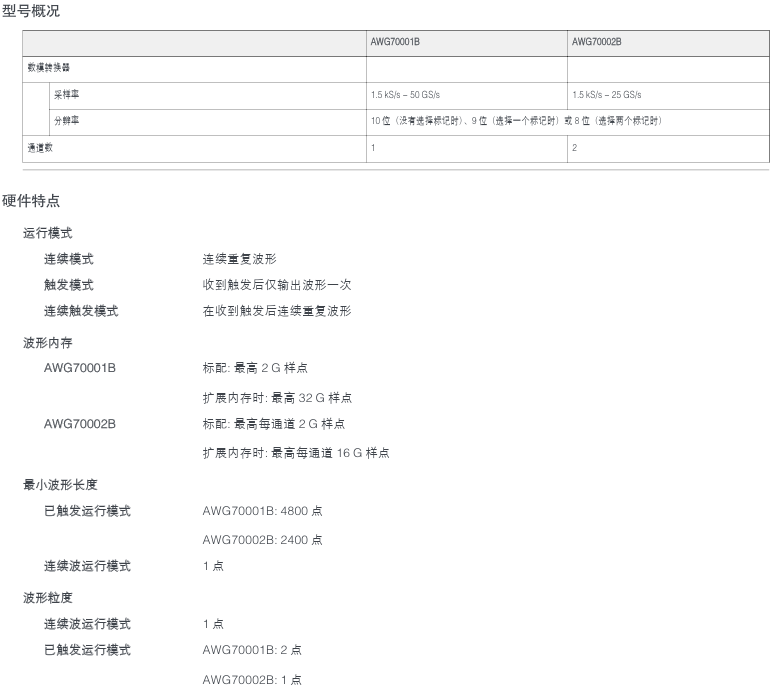This screenshot has height=689, width=774.
Task: Click the 触发模式 label
Action: (x=69, y=285)
